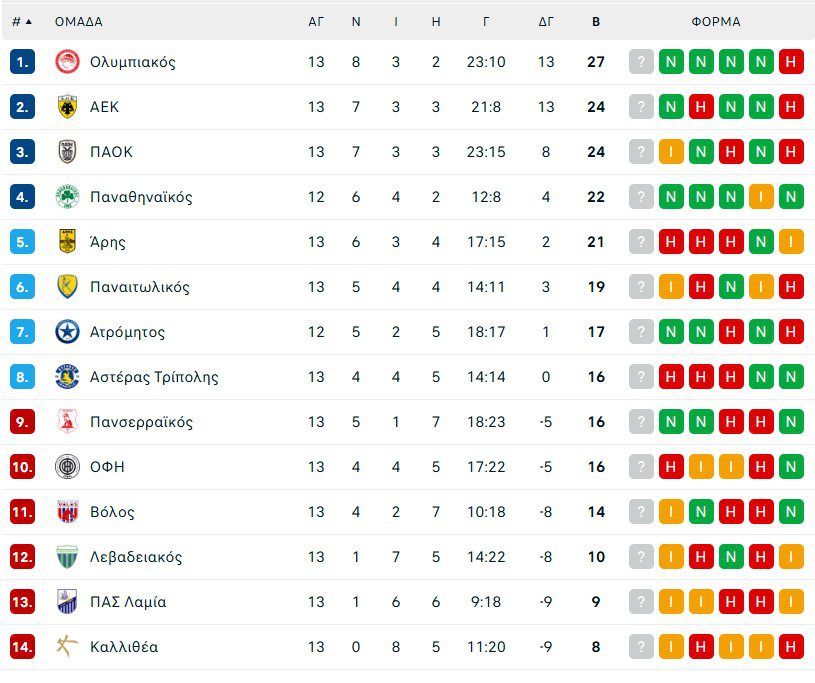The image size is (815, 683).
Task: Click the Ολυμπιακός club crest icon
Action: (67, 62)
